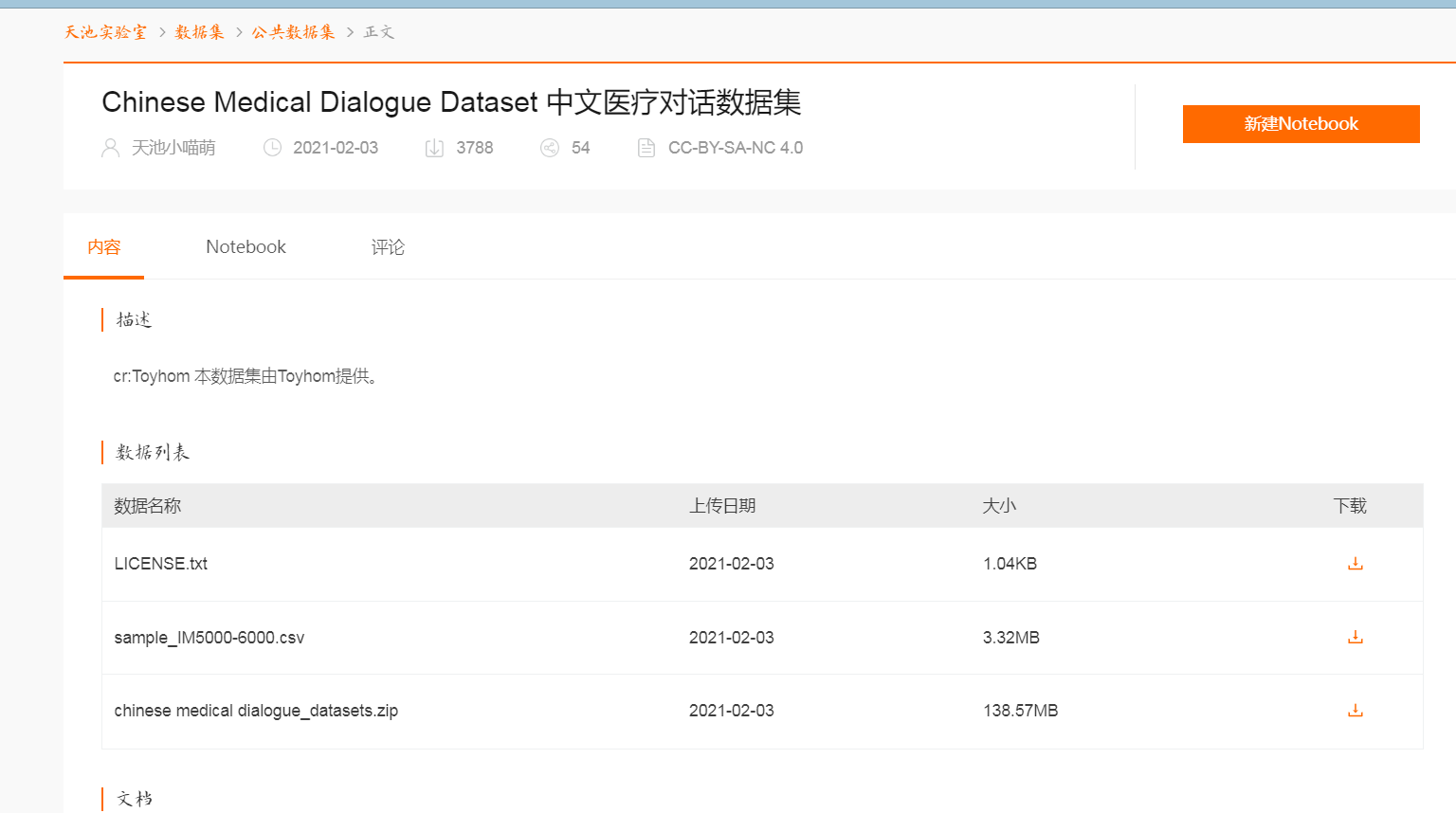Open 天池实验室 breadcrumb link

coord(105,32)
